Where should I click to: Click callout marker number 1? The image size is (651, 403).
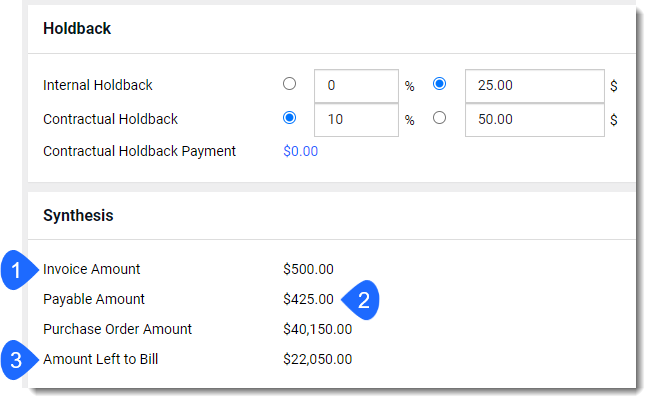click(17, 270)
